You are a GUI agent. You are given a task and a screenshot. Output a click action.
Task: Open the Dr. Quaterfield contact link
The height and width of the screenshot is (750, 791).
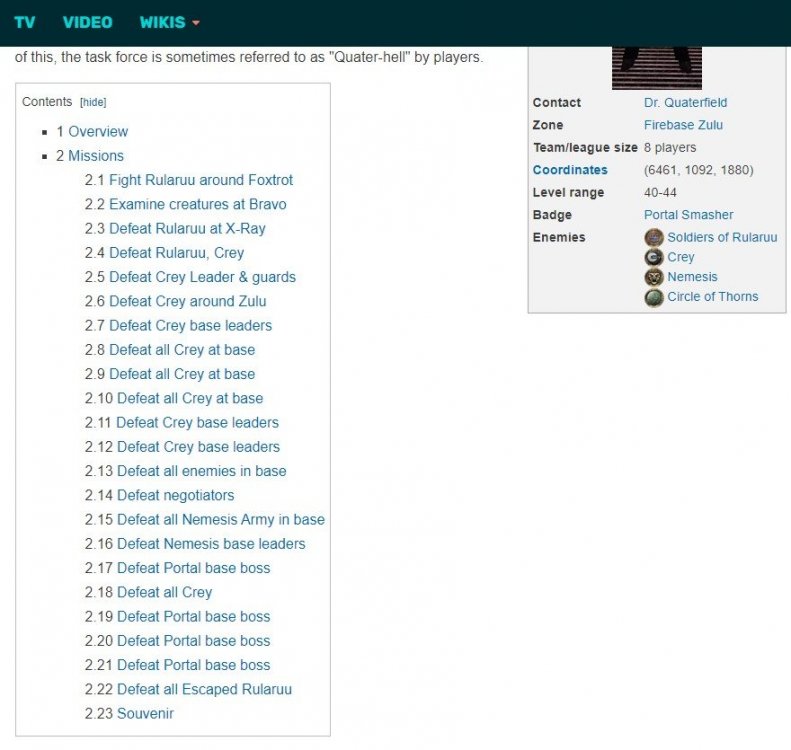coord(685,102)
